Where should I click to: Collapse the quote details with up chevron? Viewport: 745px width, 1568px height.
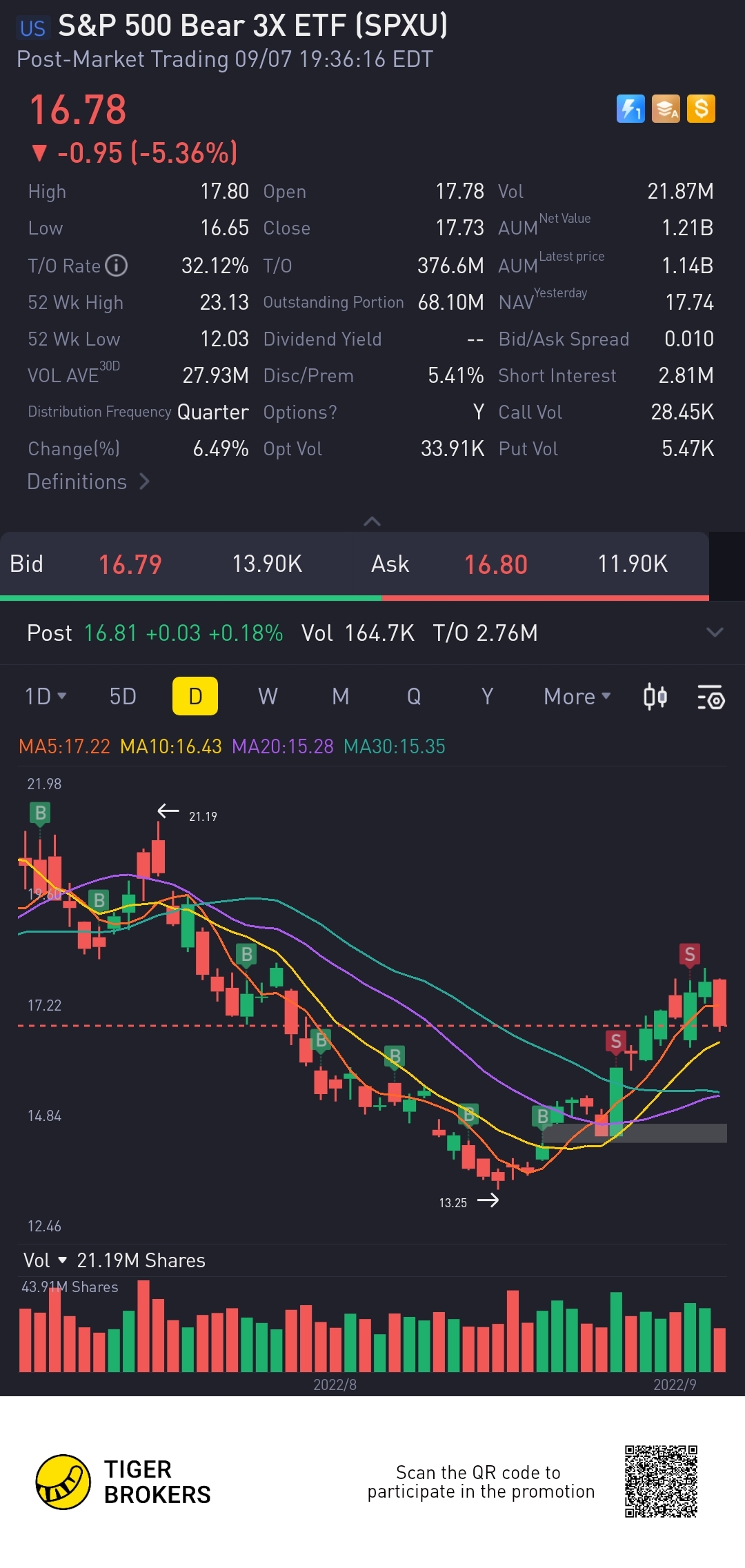[x=372, y=522]
